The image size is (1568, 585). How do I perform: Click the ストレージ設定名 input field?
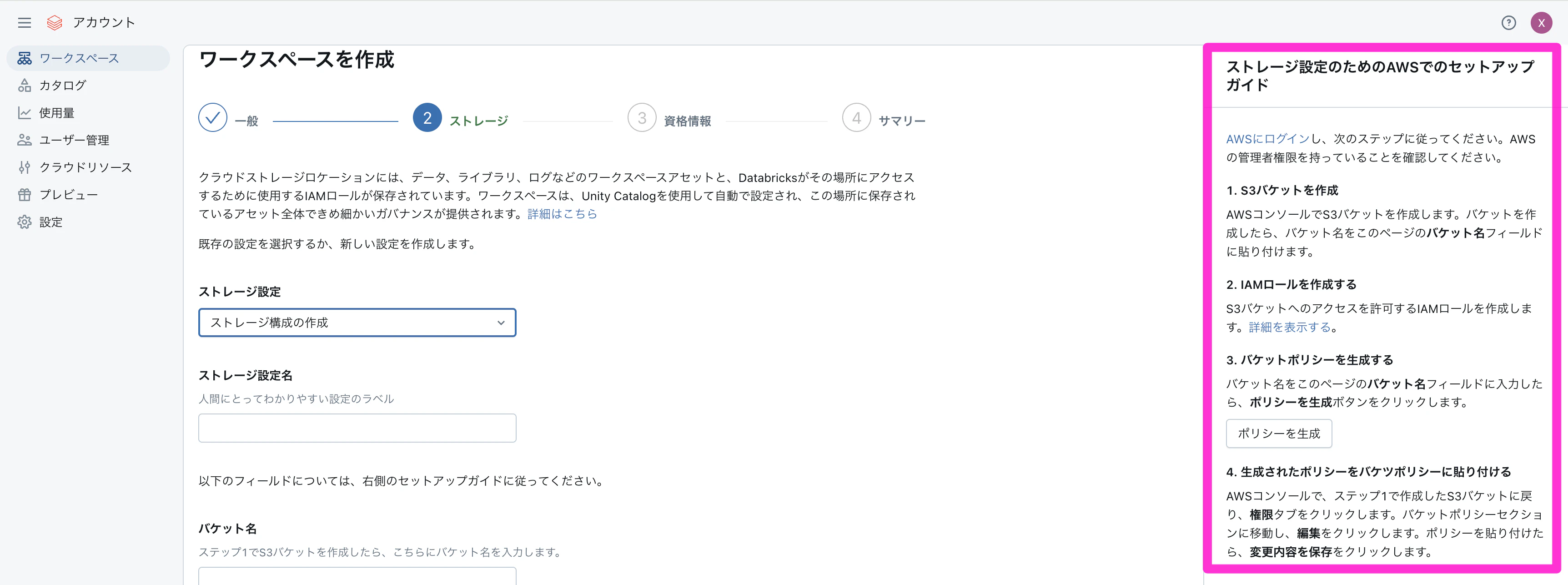click(357, 428)
